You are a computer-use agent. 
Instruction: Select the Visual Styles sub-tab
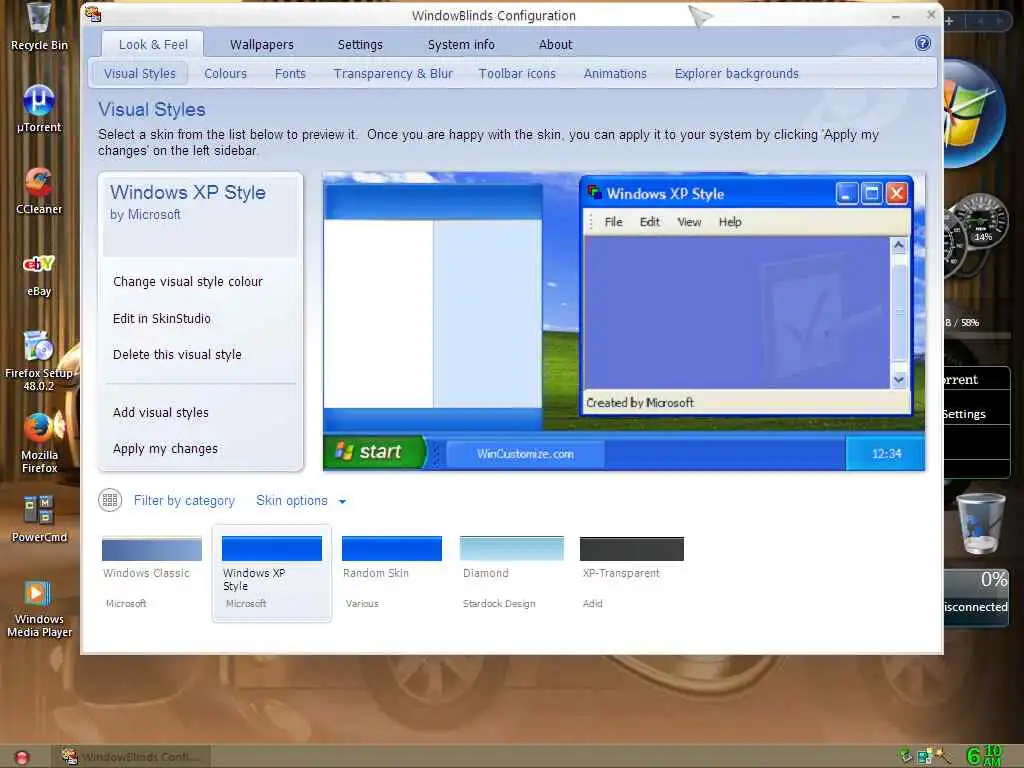click(x=139, y=73)
